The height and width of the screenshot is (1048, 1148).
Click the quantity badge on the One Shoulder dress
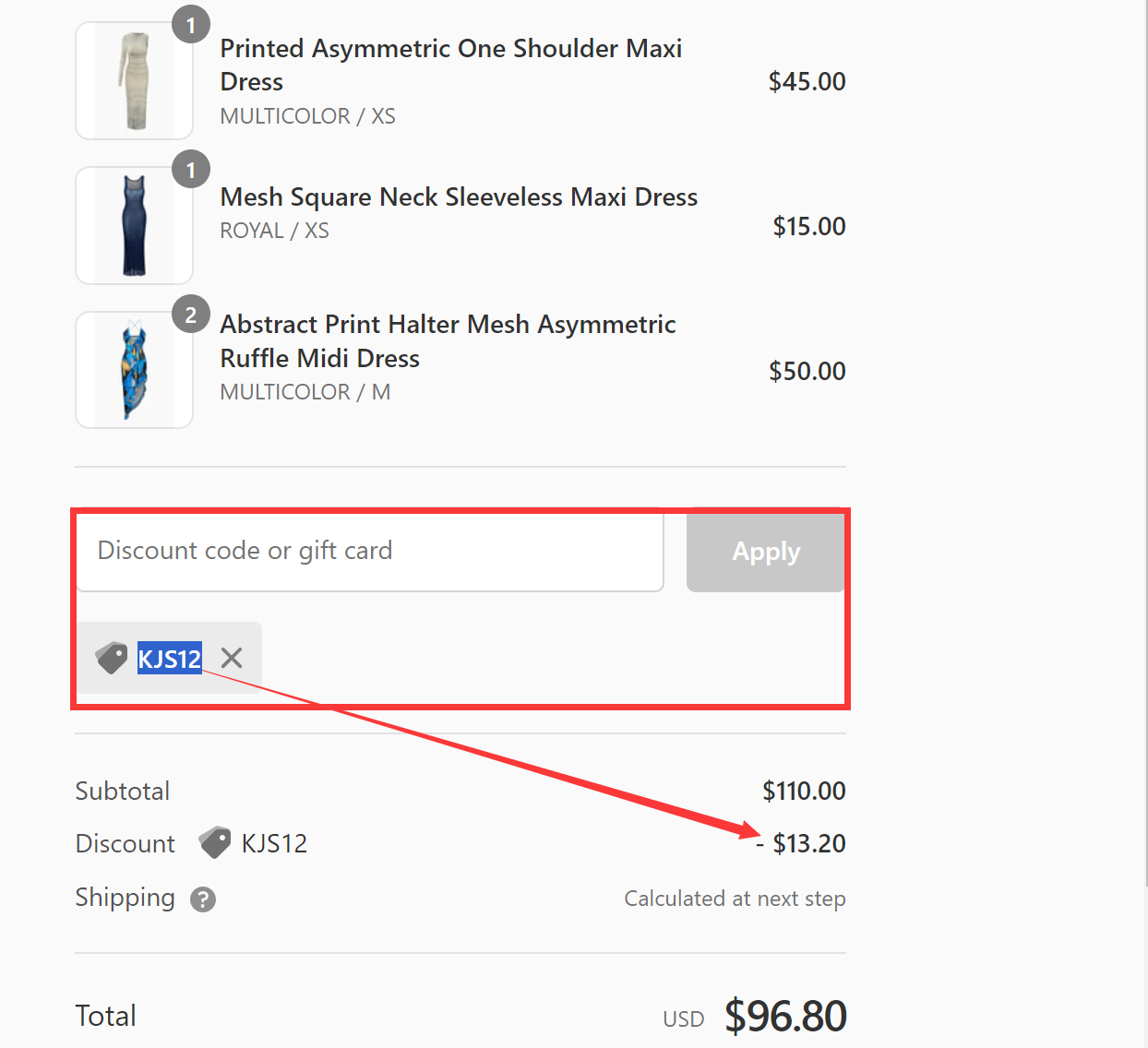191,24
